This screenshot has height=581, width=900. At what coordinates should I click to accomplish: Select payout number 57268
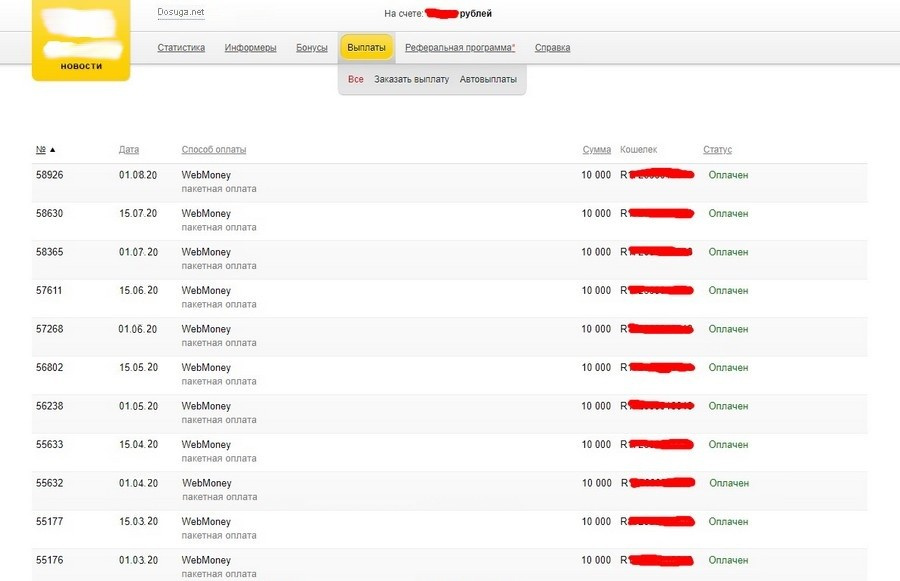(49, 328)
